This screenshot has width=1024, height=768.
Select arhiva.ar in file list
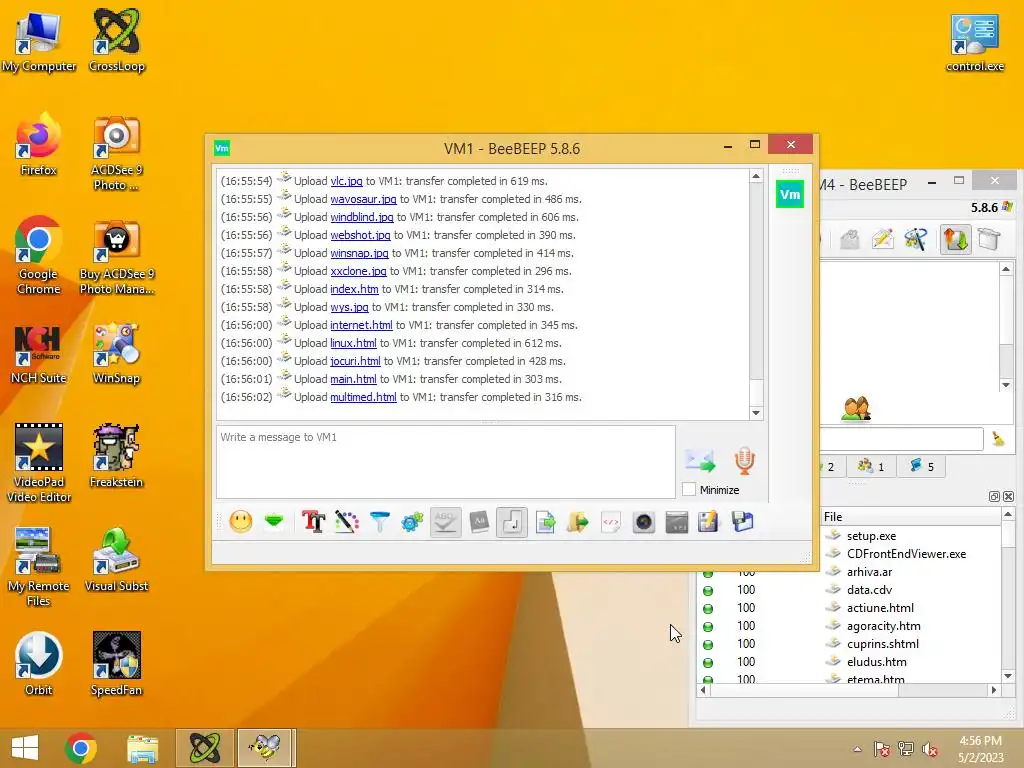[x=869, y=571]
